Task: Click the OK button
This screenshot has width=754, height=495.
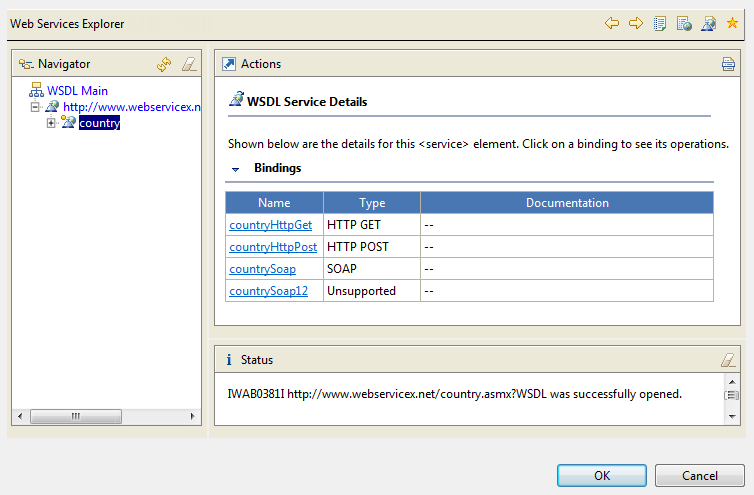Action: [x=601, y=476]
